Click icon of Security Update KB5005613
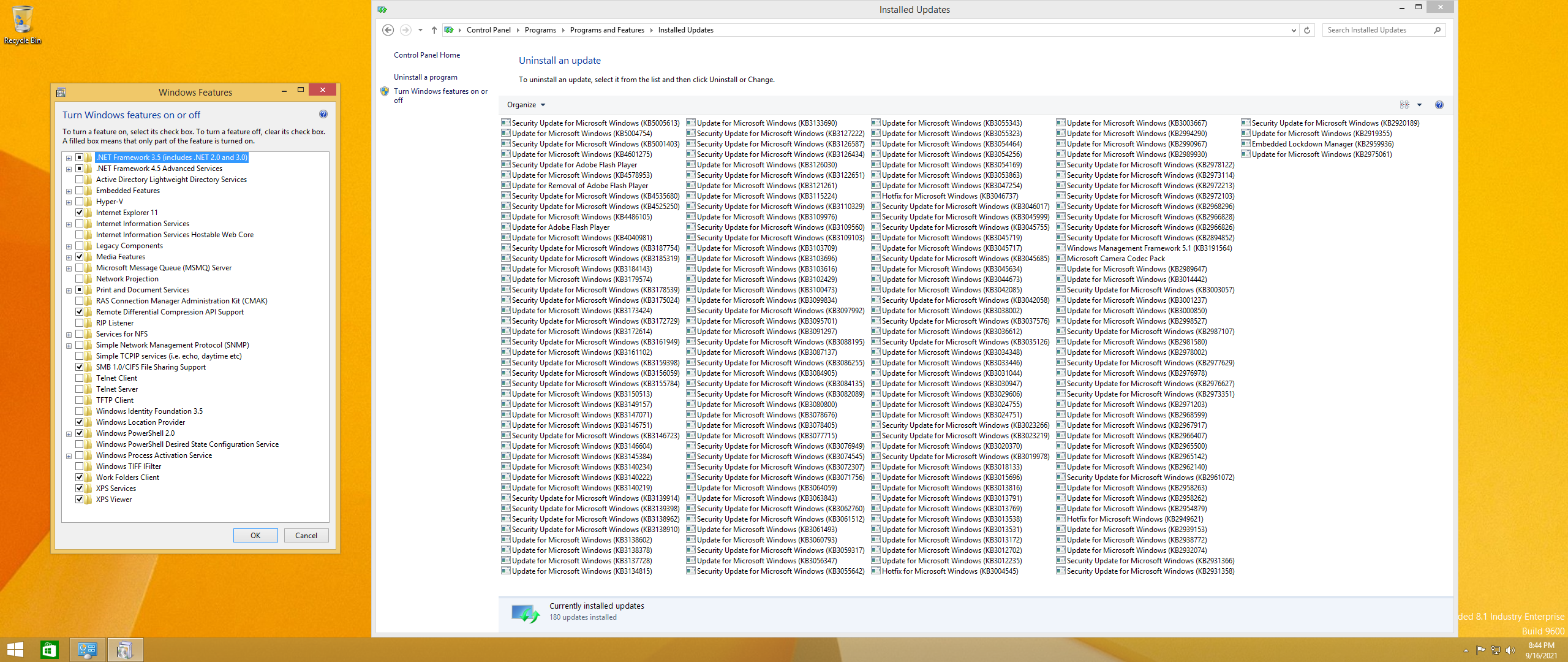The image size is (1568, 662). (506, 123)
